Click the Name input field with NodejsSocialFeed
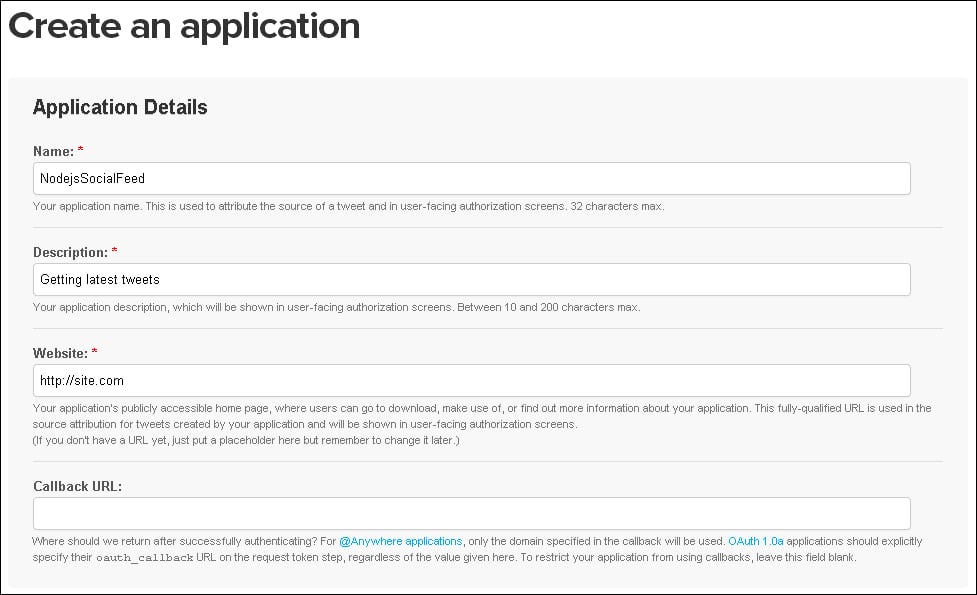 (472, 179)
